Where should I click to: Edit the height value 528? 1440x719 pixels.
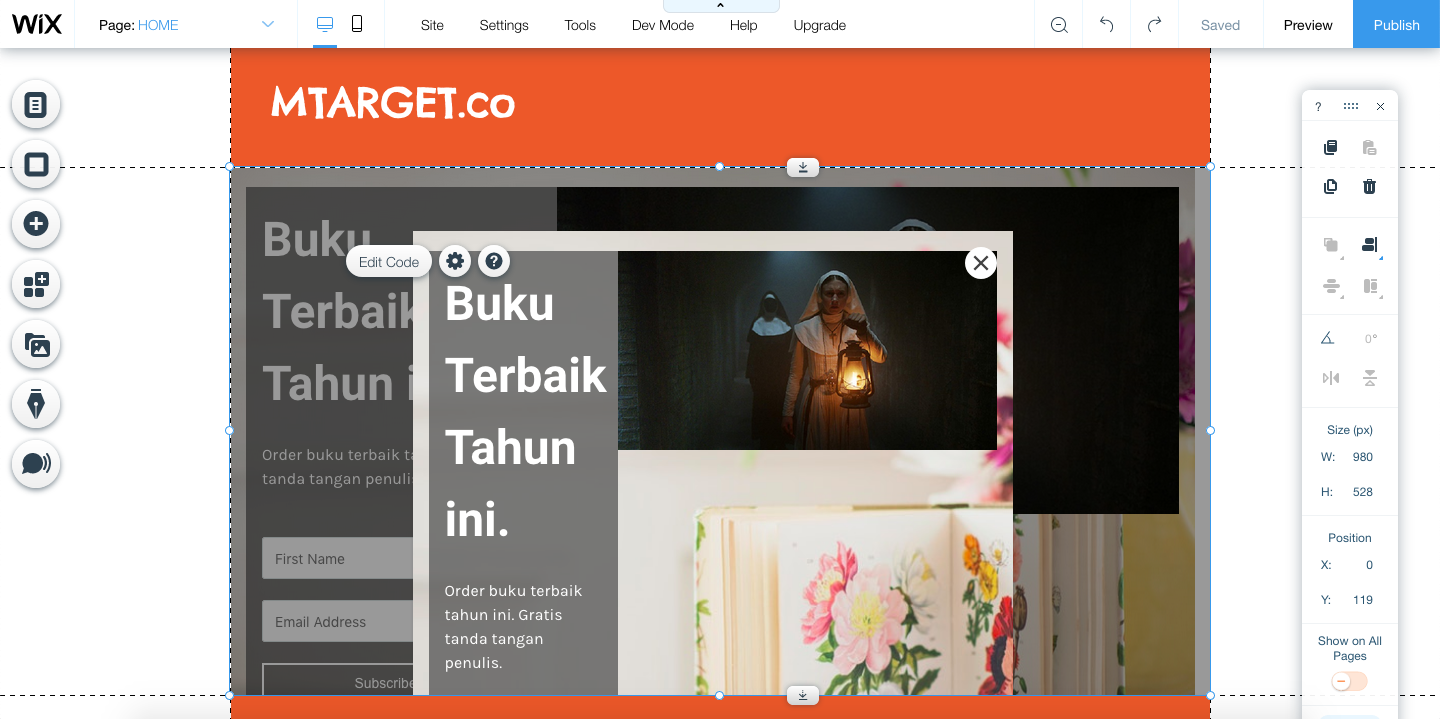pyautogui.click(x=1362, y=492)
